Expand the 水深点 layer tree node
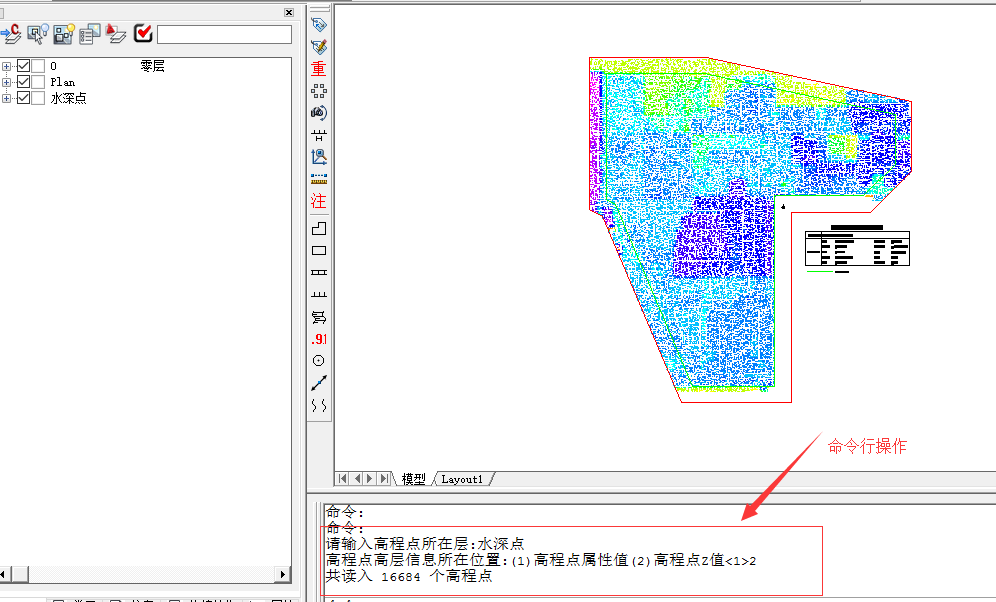This screenshot has height=602, width=996. [x=7, y=98]
